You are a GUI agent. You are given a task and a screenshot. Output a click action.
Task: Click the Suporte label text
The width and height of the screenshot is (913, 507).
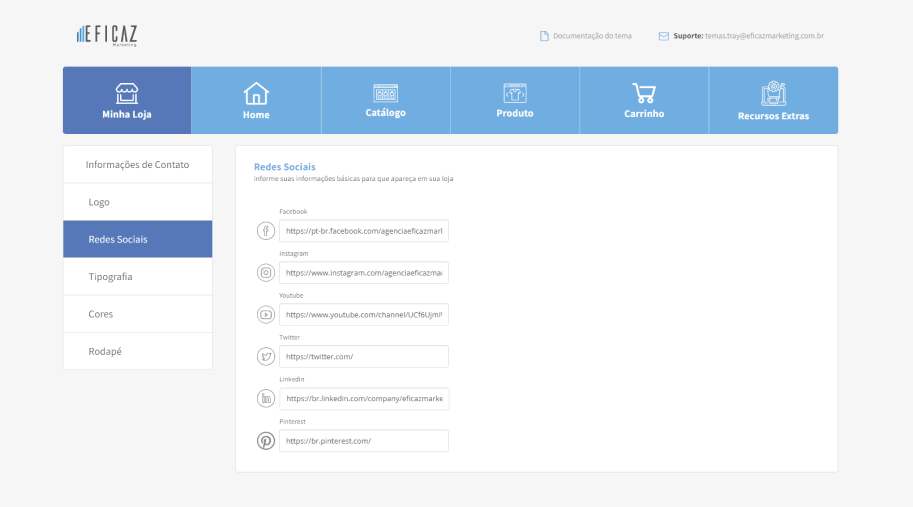(x=688, y=36)
